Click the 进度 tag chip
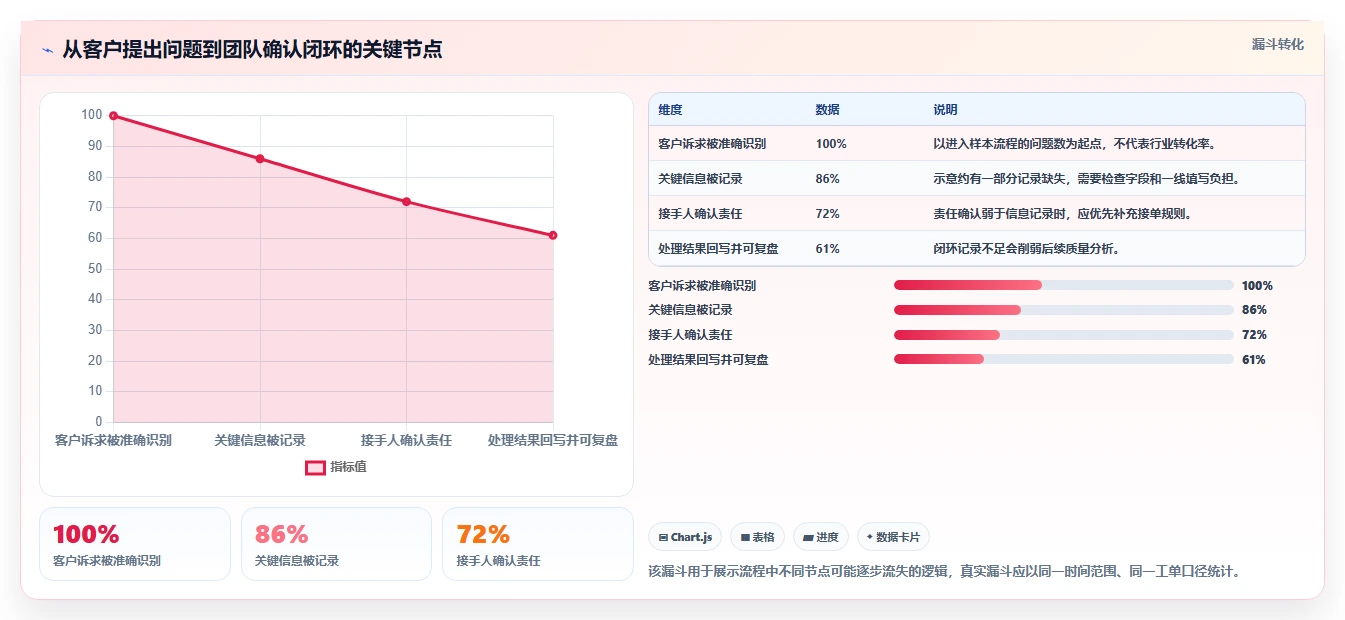Viewport: 1345px width, 620px height. 821,537
